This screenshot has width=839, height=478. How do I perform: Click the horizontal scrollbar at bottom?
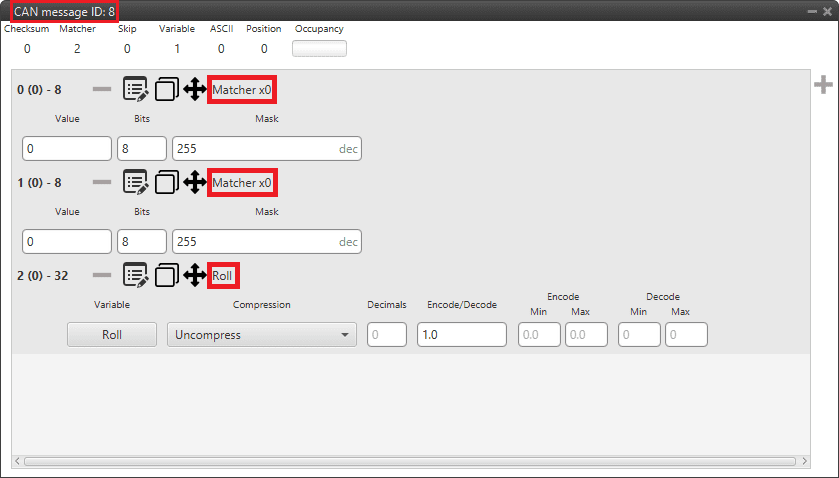point(410,462)
